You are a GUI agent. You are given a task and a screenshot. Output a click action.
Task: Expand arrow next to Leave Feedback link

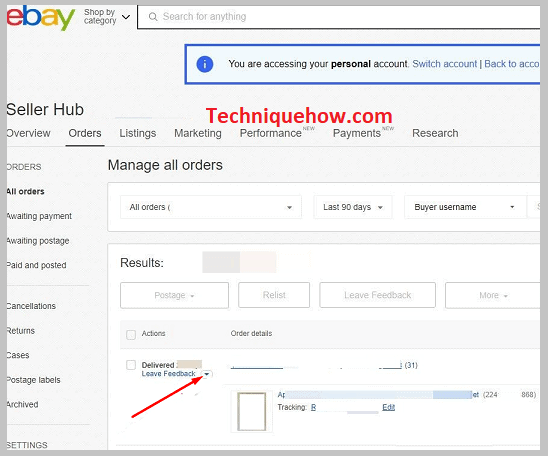click(207, 374)
